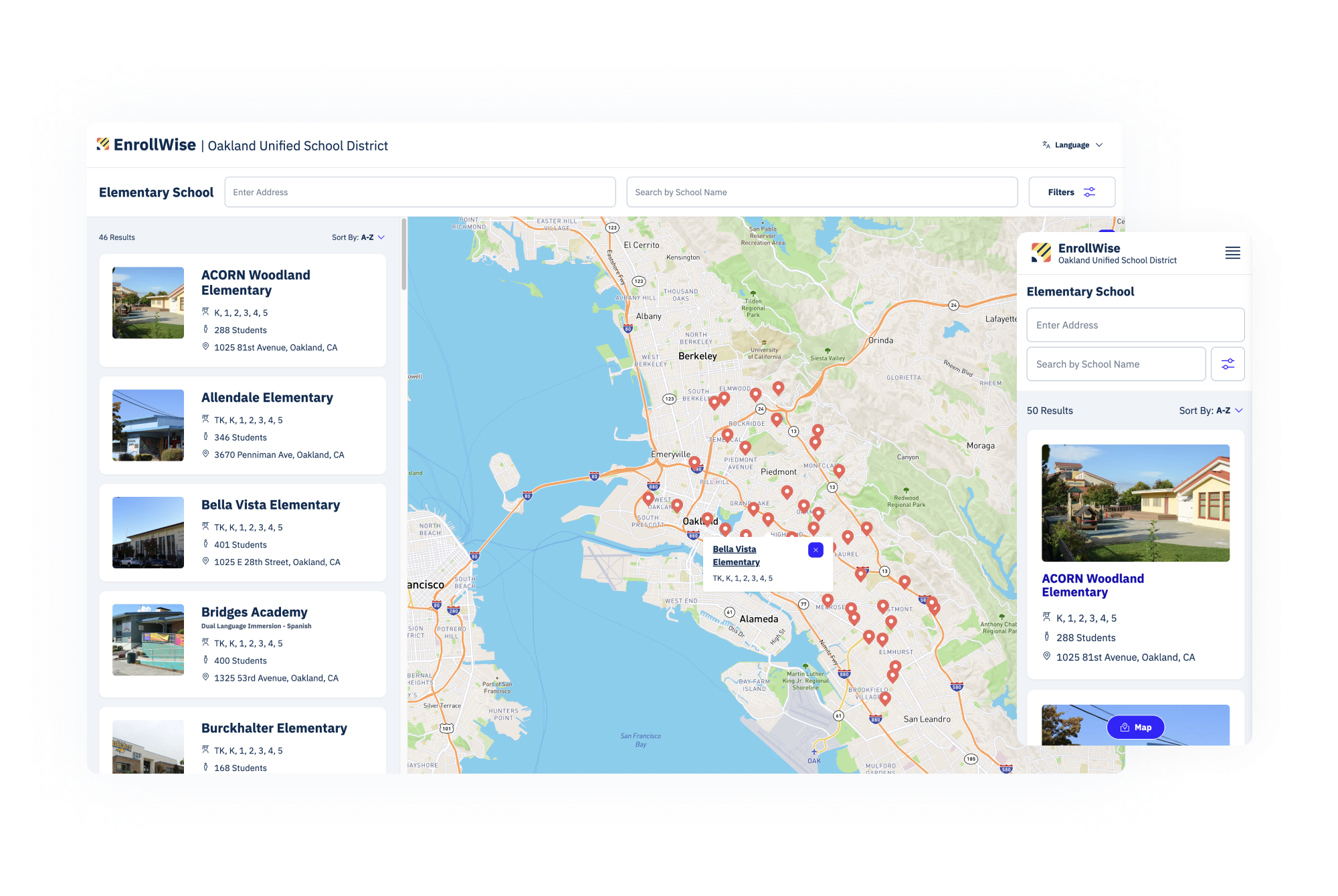Open the Filters button
1338x896 pixels.
(x=1072, y=192)
